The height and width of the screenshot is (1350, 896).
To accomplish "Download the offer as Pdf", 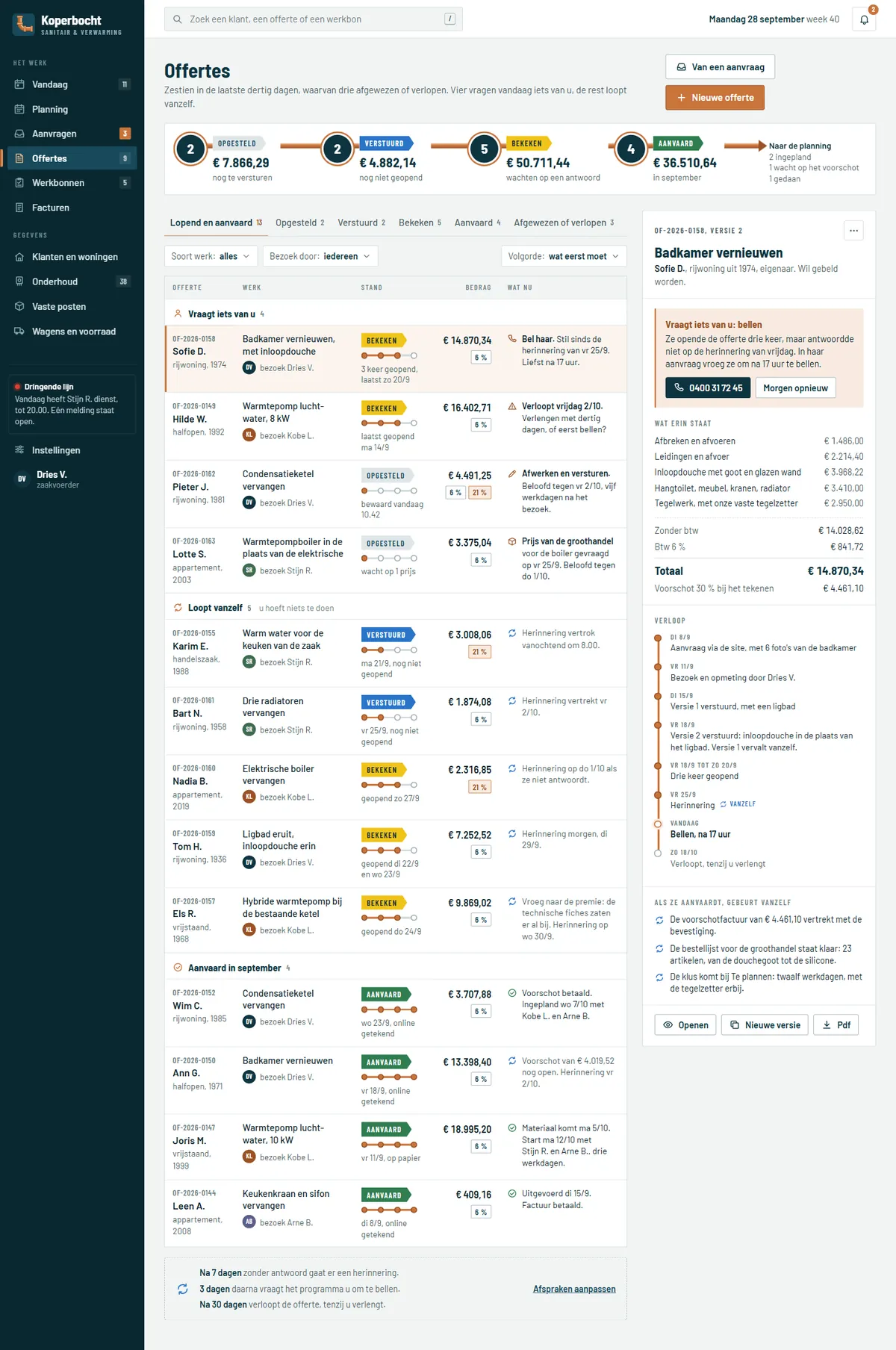I will click(x=836, y=1025).
